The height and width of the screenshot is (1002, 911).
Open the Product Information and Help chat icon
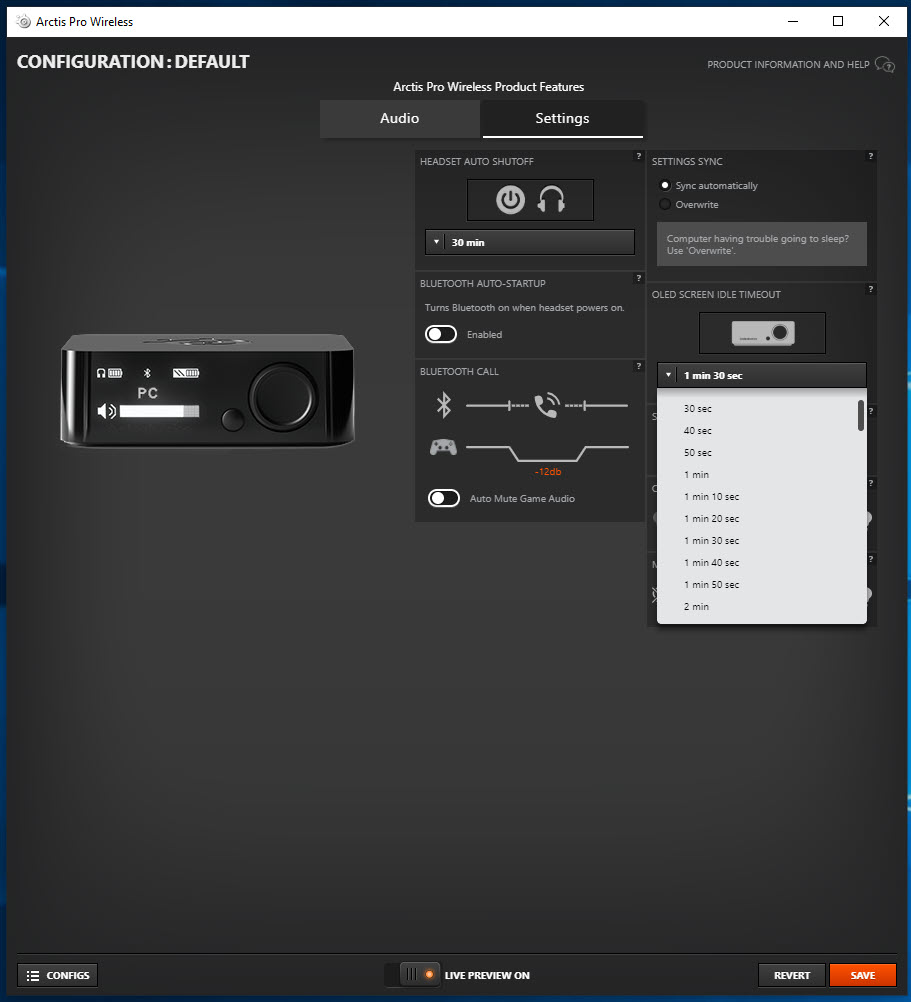point(885,65)
